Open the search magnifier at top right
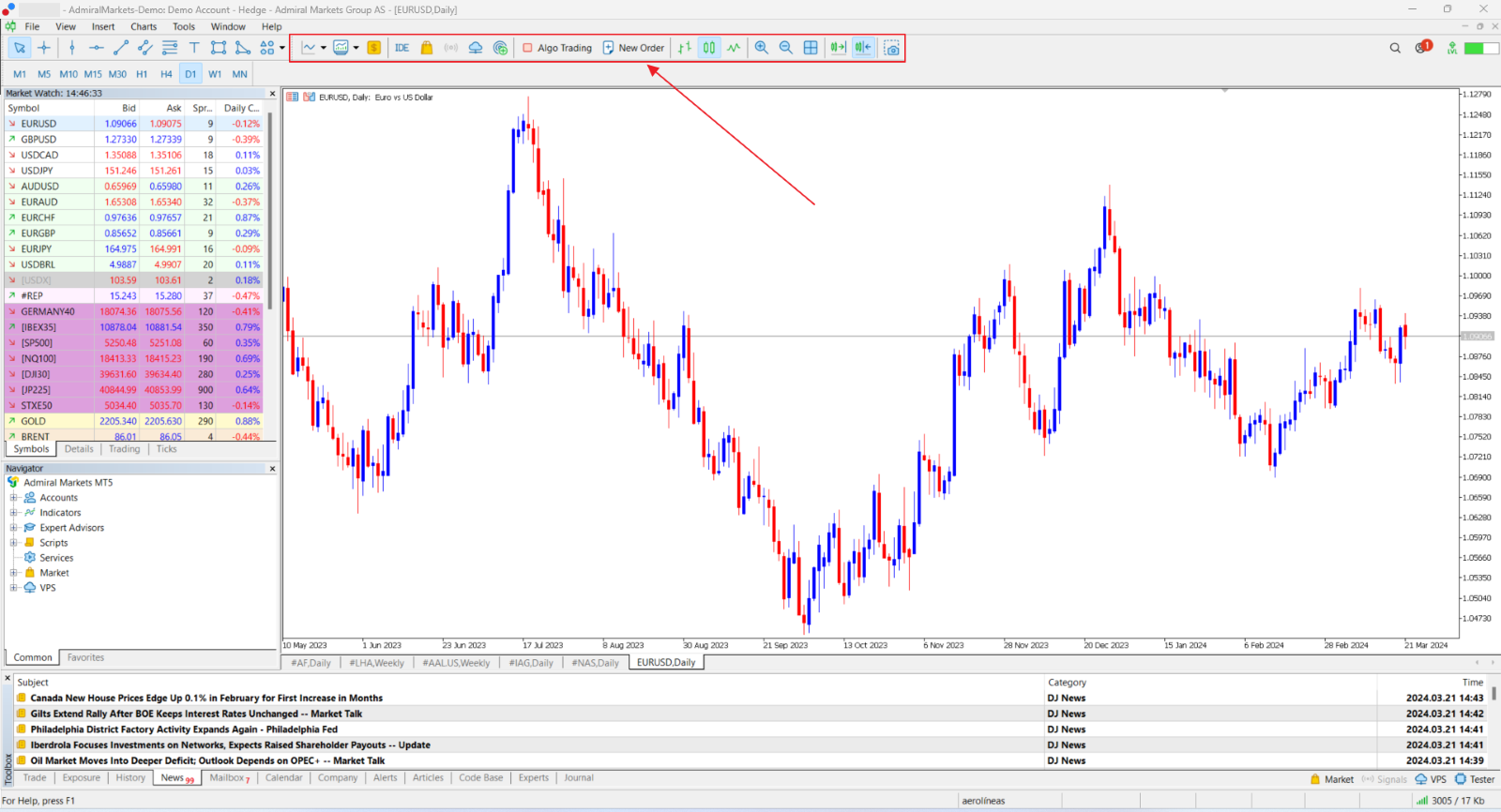The height and width of the screenshot is (812, 1501). coord(1395,48)
